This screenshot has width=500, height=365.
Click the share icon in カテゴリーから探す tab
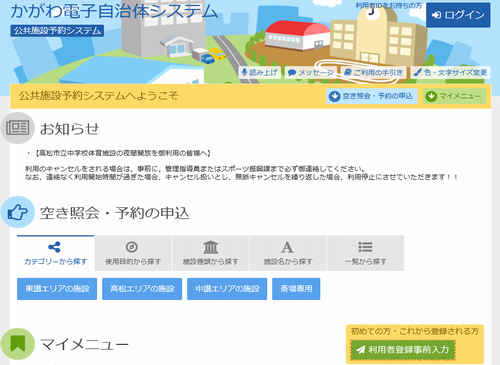54,247
